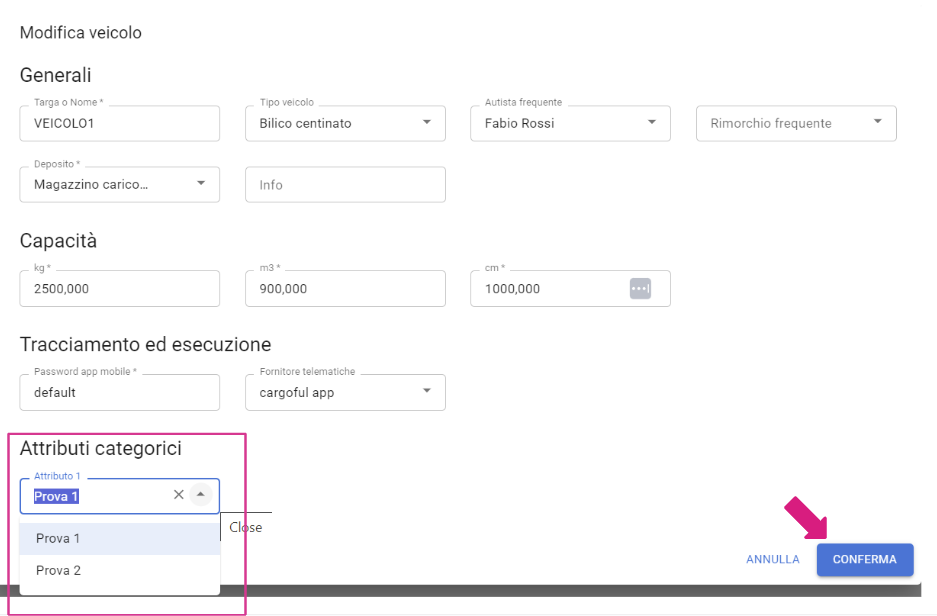The width and height of the screenshot is (937, 616).
Task: Confirm changes with CONFERMA button
Action: tap(865, 560)
